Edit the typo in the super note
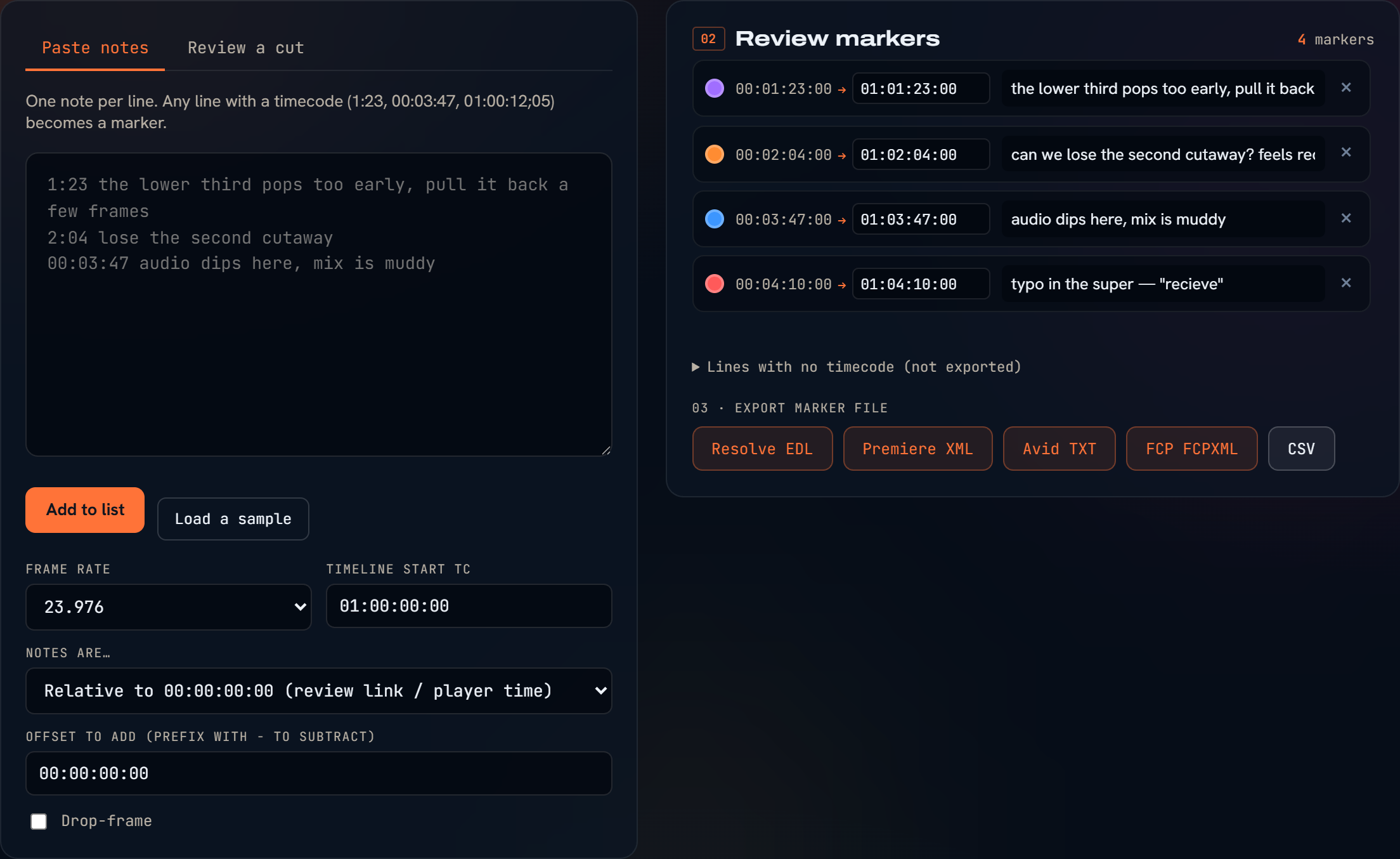 [1163, 284]
